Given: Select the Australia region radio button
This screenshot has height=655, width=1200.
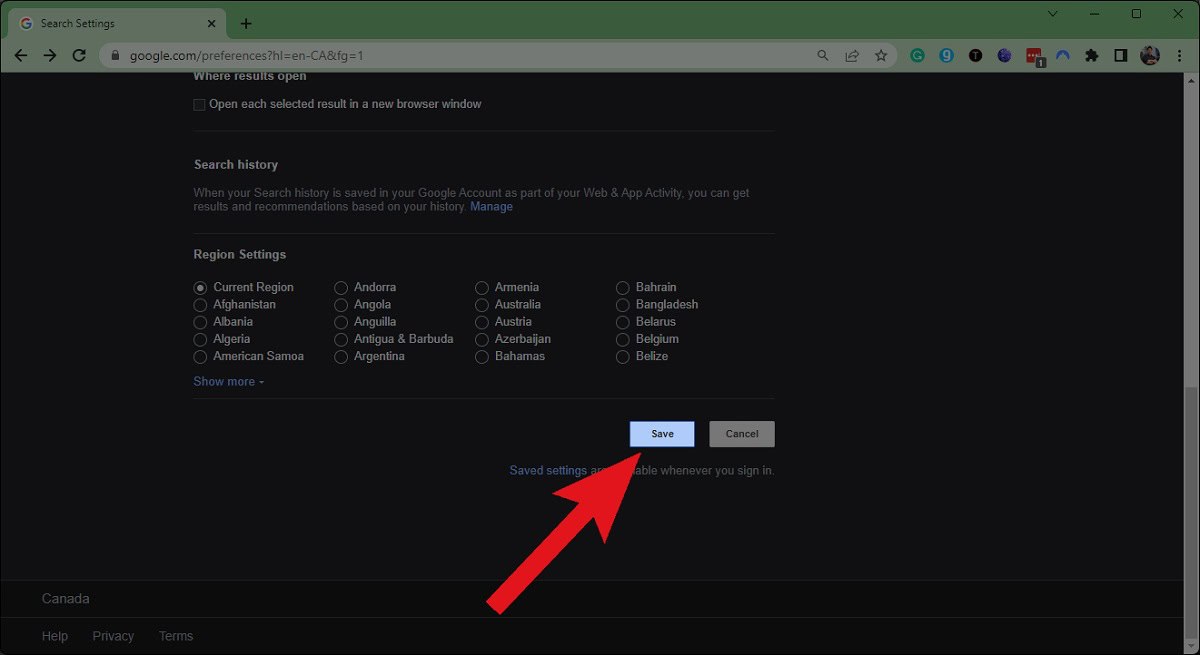Looking at the screenshot, I should (x=482, y=305).
